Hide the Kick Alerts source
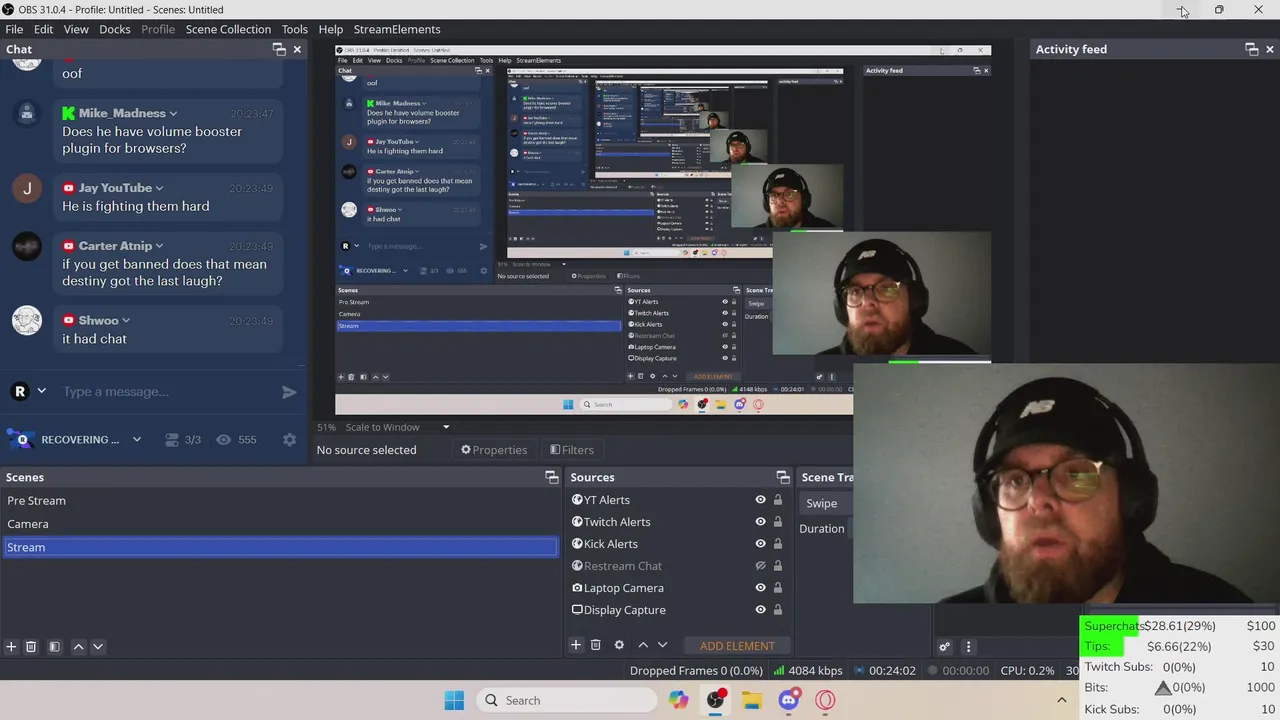The image size is (1280, 720). pos(760,544)
